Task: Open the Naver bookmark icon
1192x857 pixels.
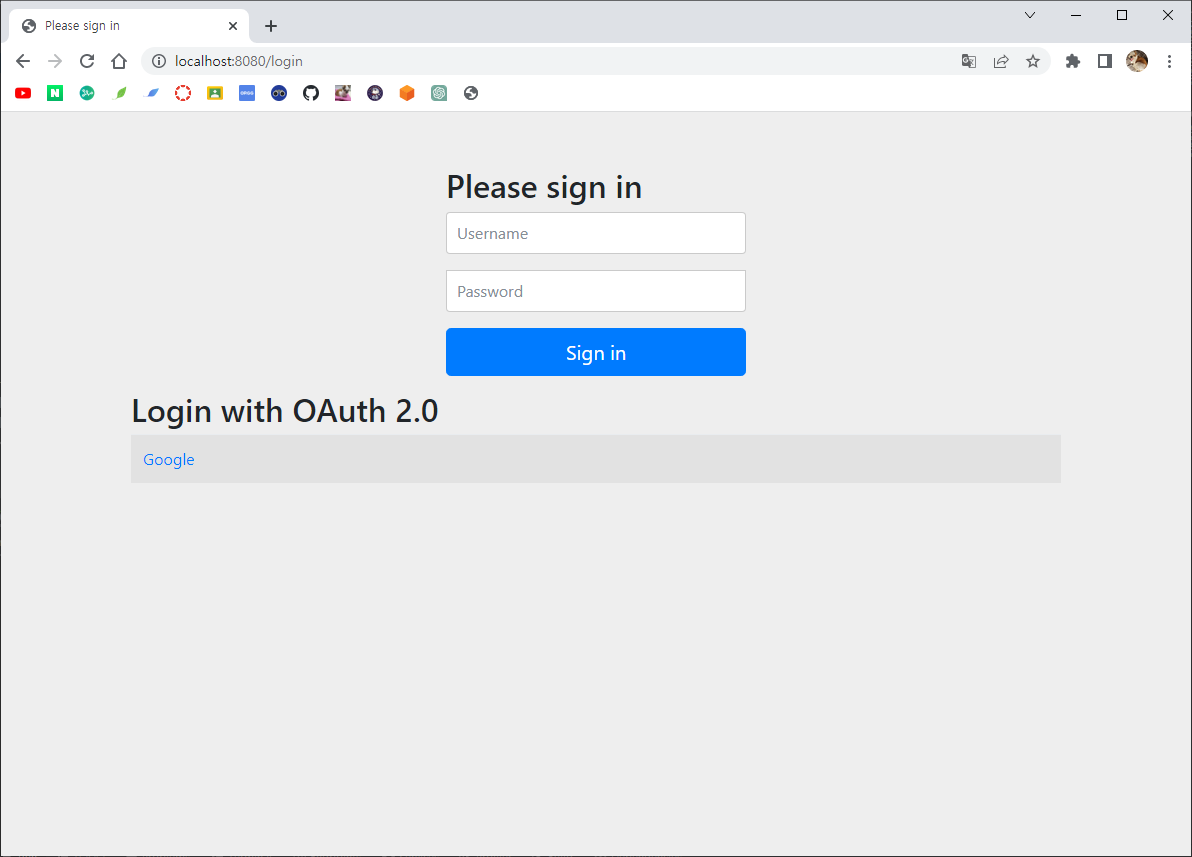Action: click(55, 93)
